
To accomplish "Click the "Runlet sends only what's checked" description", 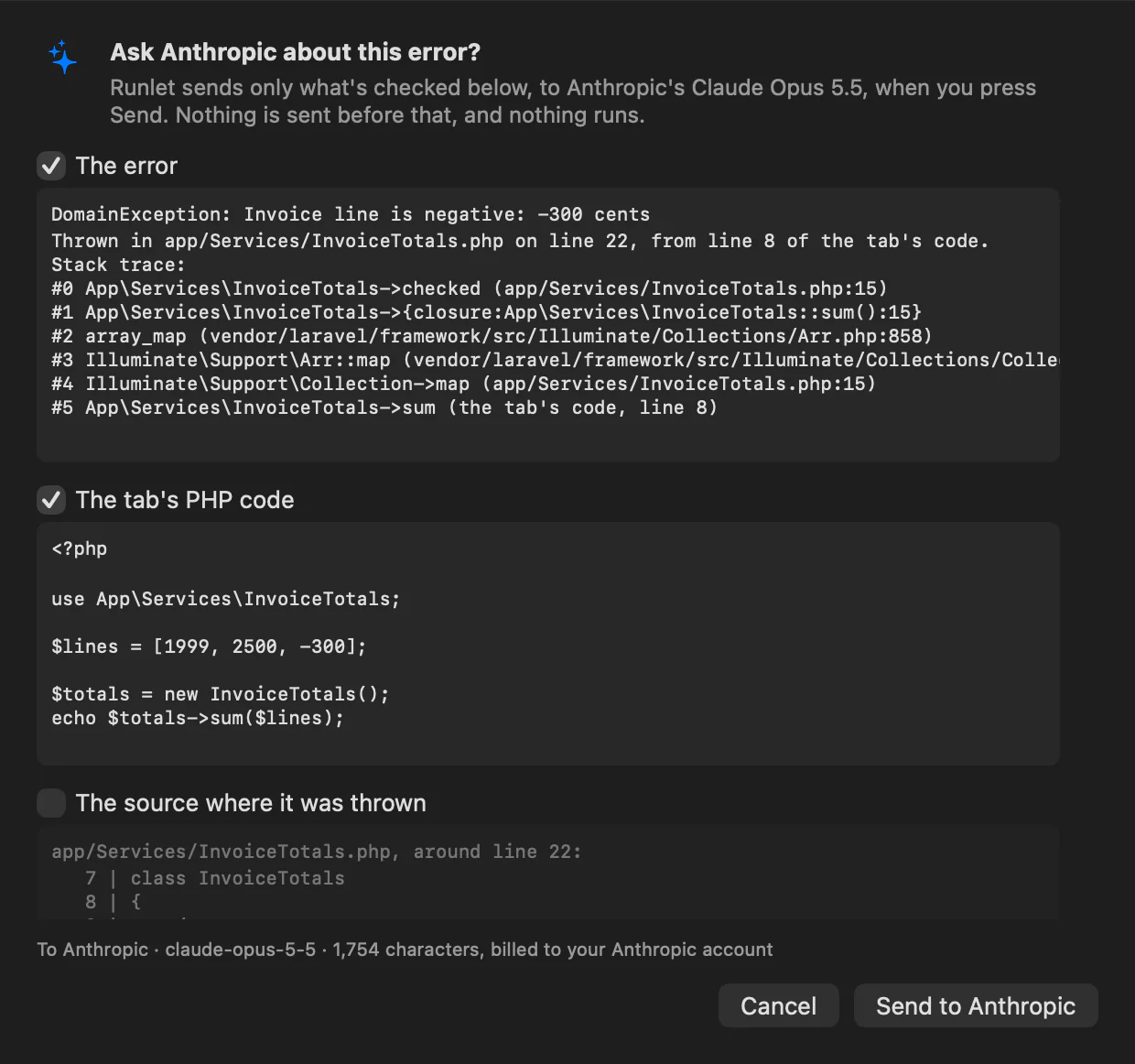I will point(573,101).
